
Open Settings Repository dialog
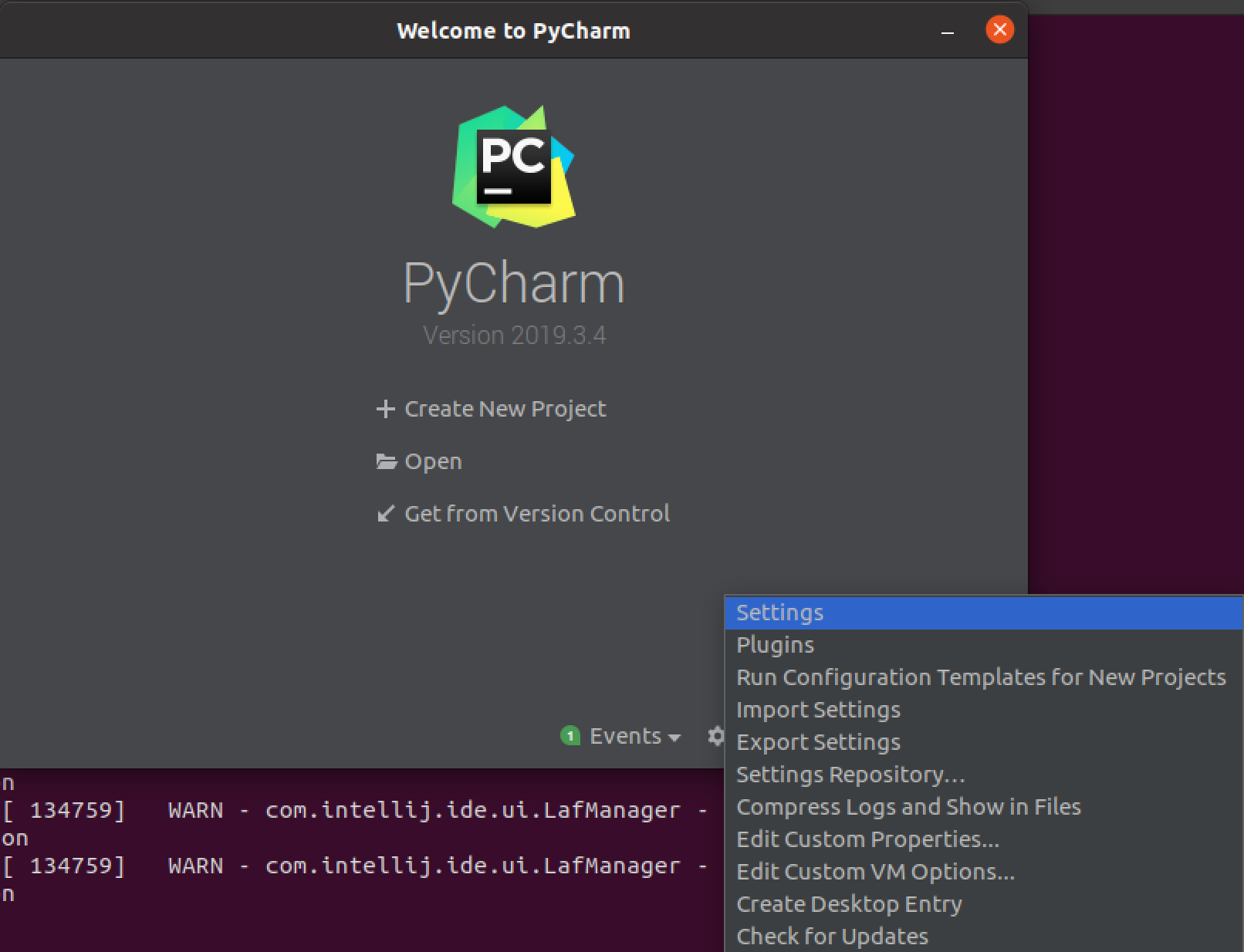pos(850,775)
